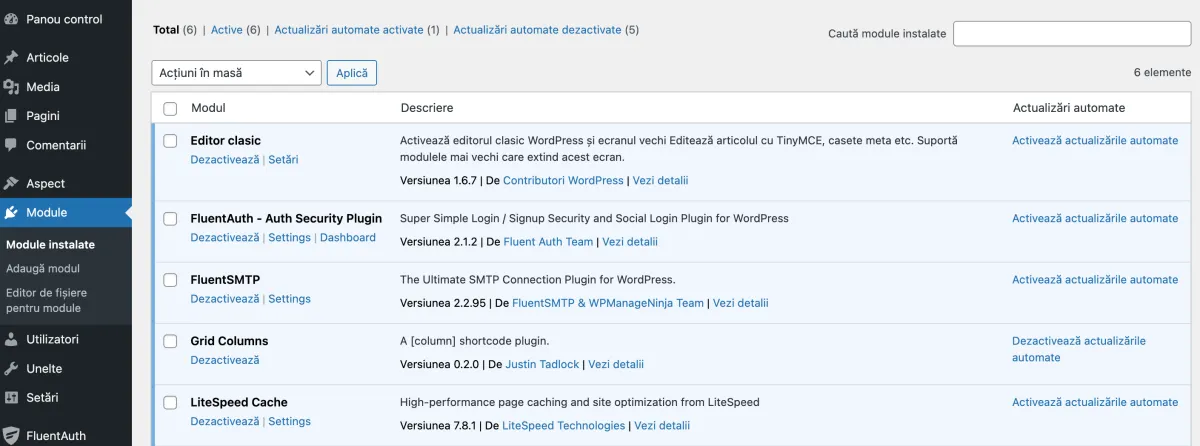Open Unelte in the sidebar menu
1200x446 pixels.
click(x=44, y=368)
